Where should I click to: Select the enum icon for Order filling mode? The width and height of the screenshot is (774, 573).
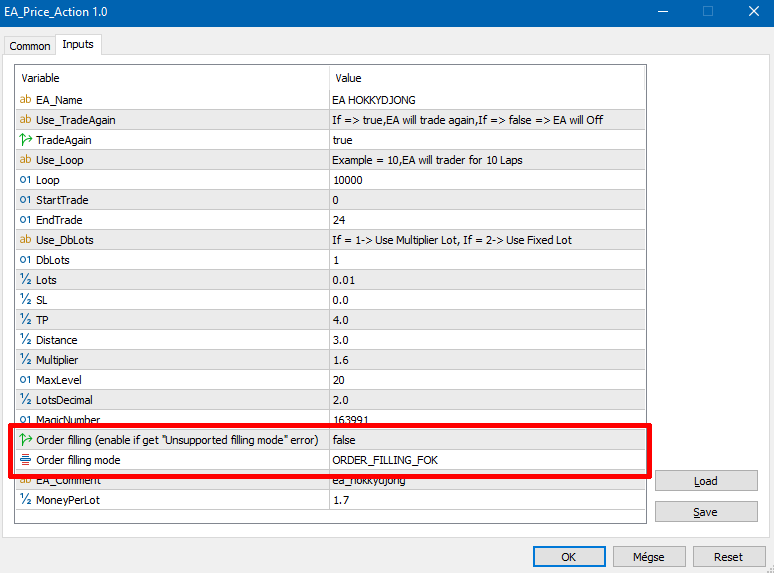25,459
